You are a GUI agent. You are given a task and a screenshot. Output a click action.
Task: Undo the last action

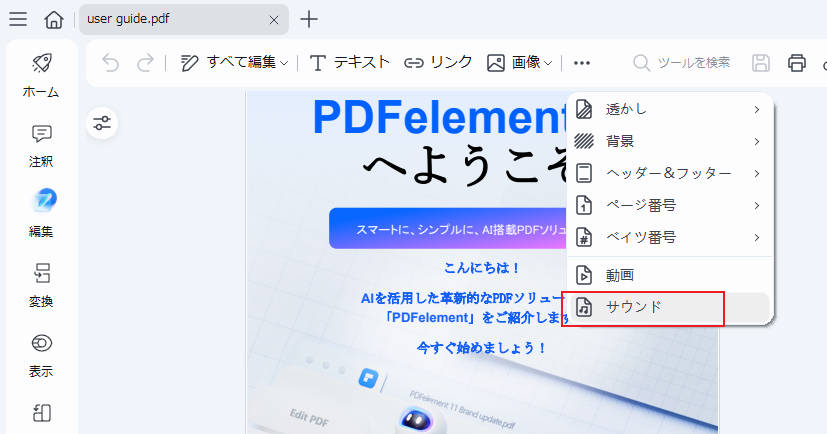110,63
